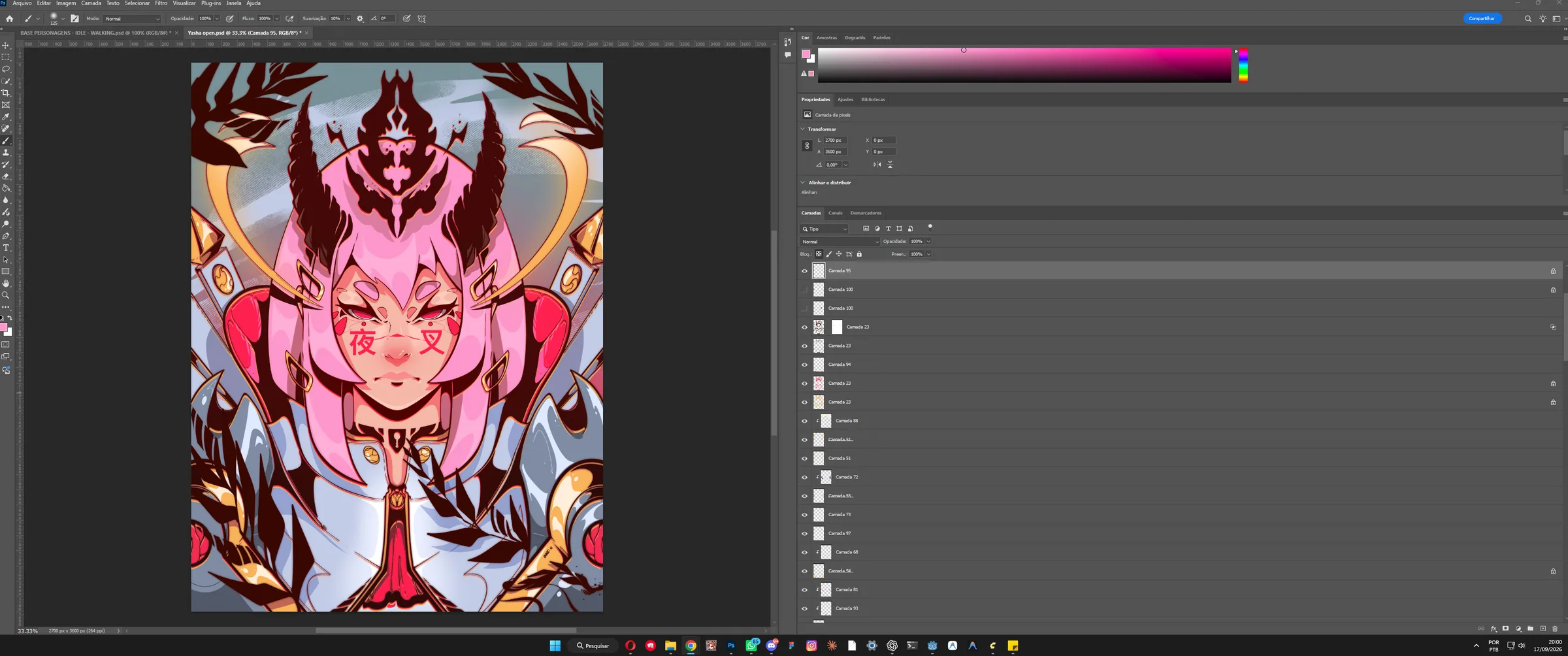1568x656 pixels.
Task: Select the Hand tool
Action: [x=6, y=284]
